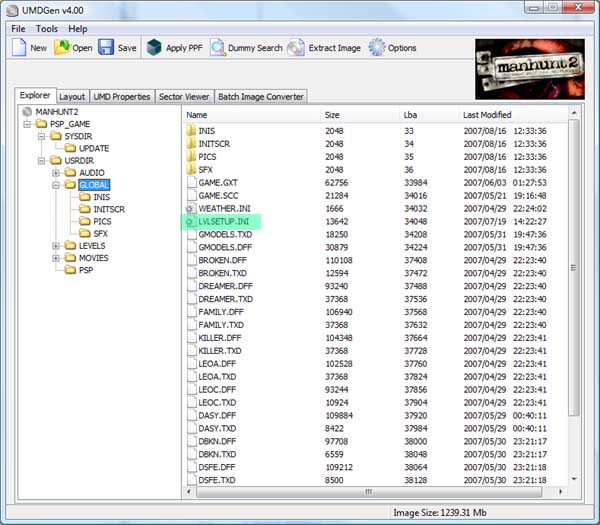Expand the AUDIO tree node
Image resolution: width=600 pixels, height=525 pixels.
coord(56,173)
